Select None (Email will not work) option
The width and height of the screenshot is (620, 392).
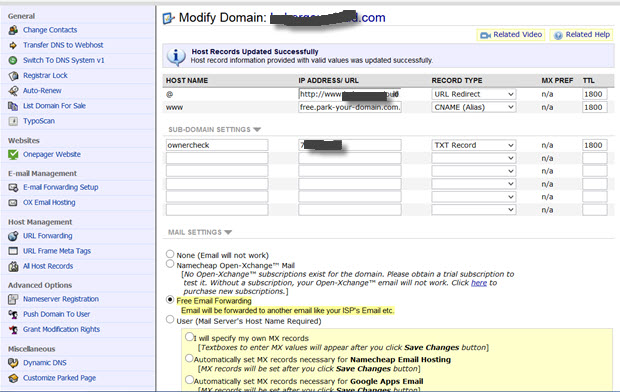point(170,254)
